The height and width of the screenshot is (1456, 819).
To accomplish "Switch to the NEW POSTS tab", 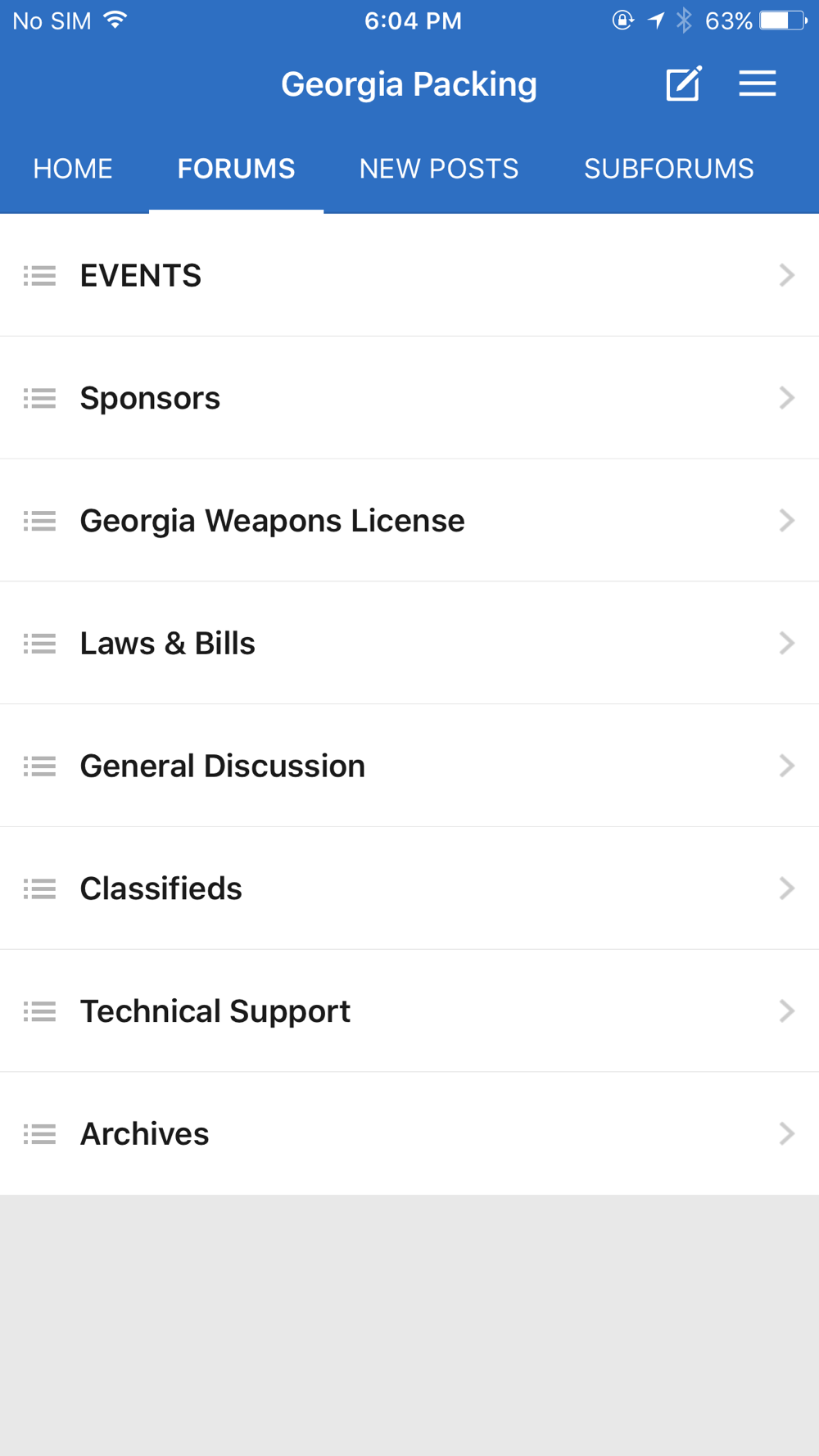I will 439,169.
